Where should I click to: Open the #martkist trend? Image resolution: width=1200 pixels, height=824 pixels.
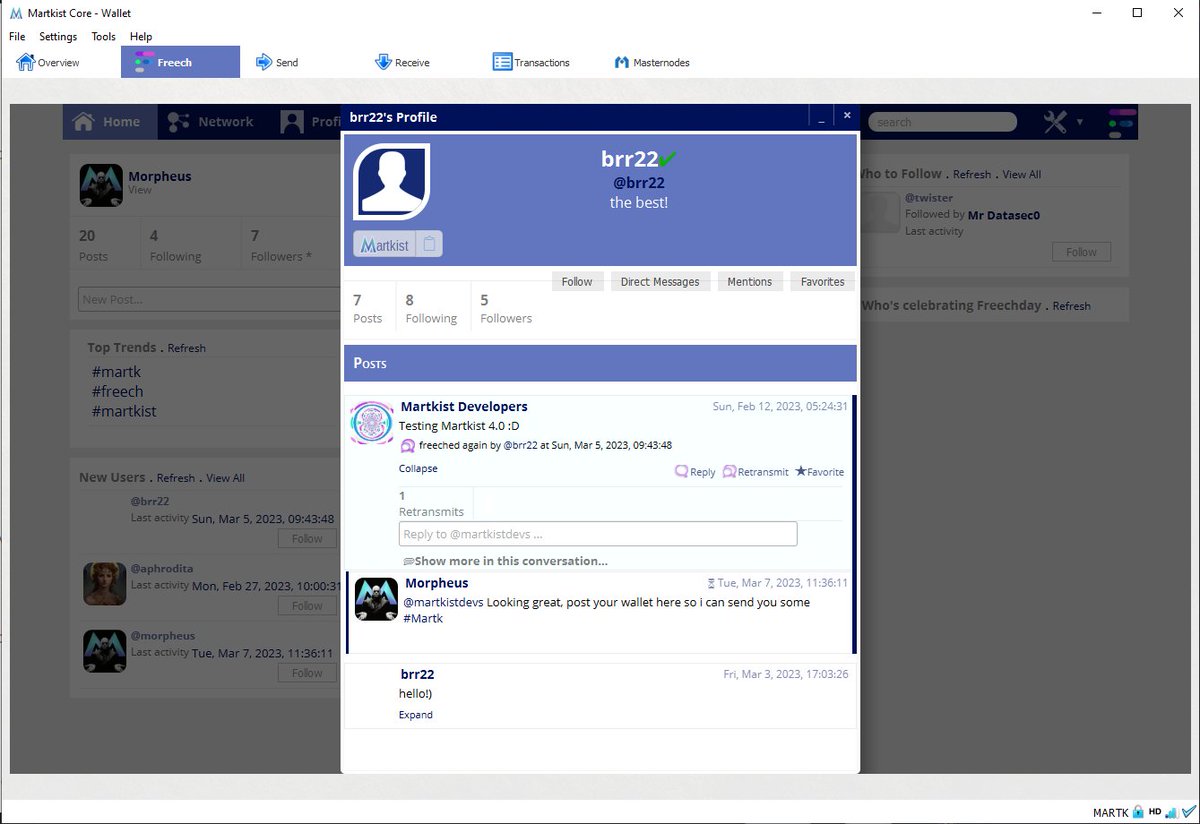click(124, 411)
